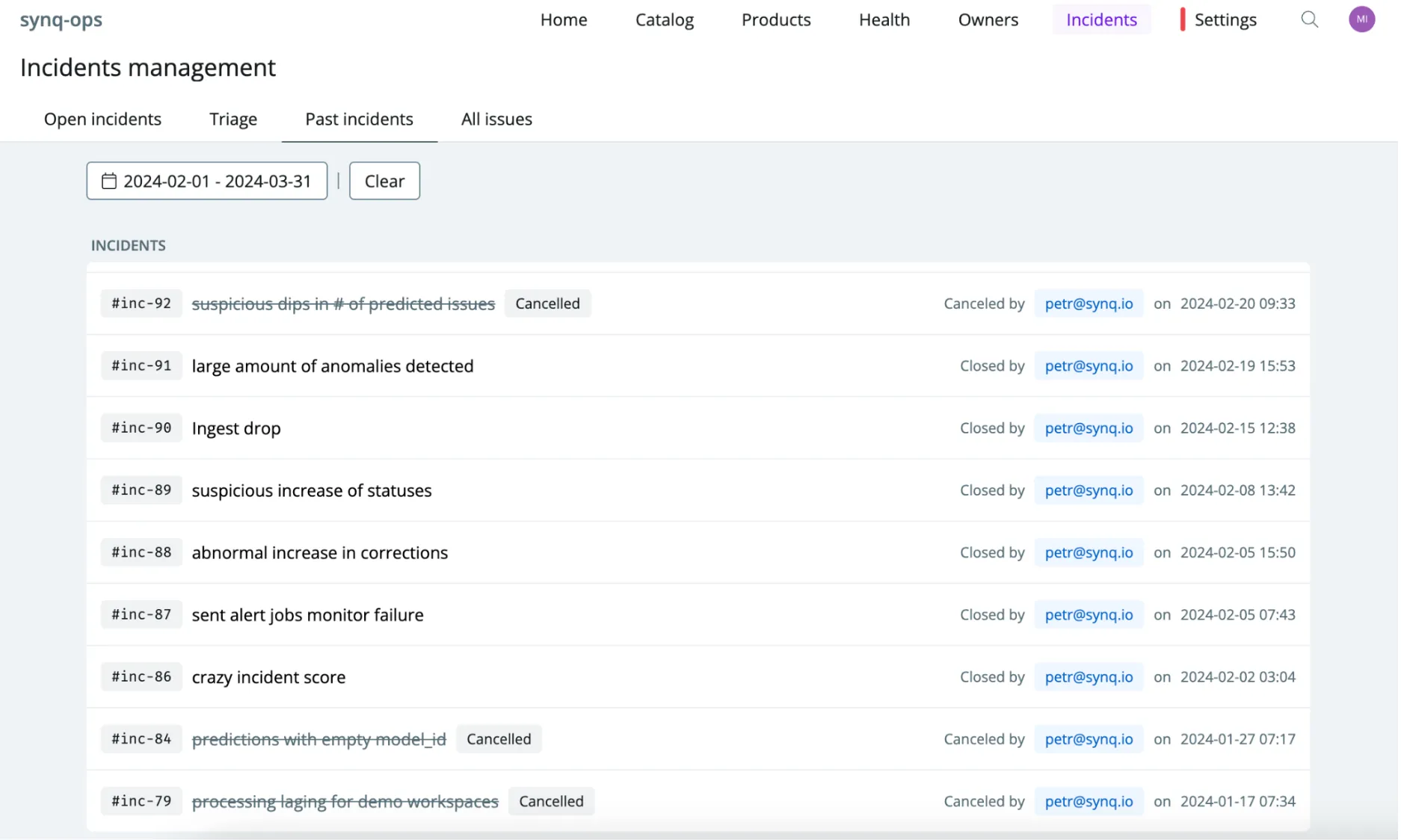
Task: Open incident suspicious increase of statuses
Action: [312, 490]
